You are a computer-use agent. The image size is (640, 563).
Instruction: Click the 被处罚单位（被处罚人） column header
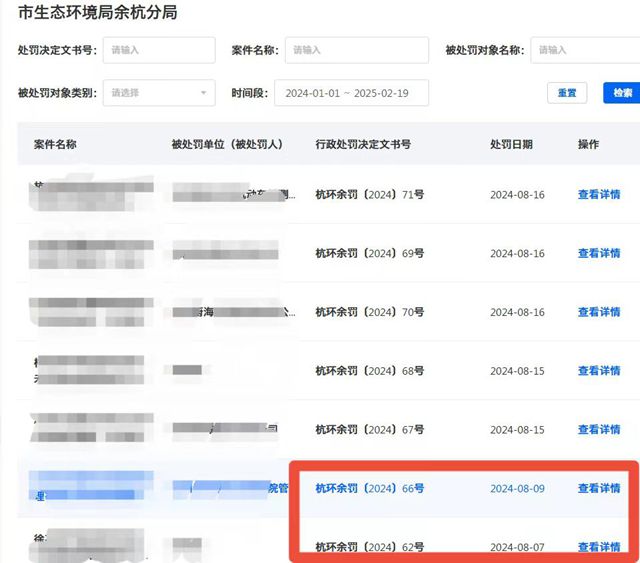227,144
